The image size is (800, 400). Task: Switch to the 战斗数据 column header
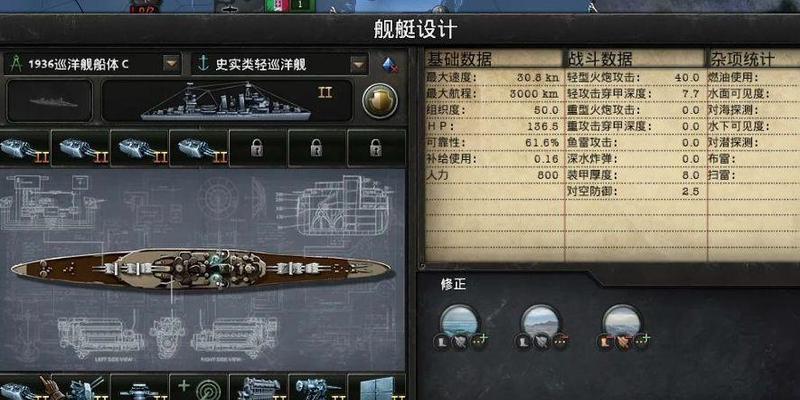point(601,59)
